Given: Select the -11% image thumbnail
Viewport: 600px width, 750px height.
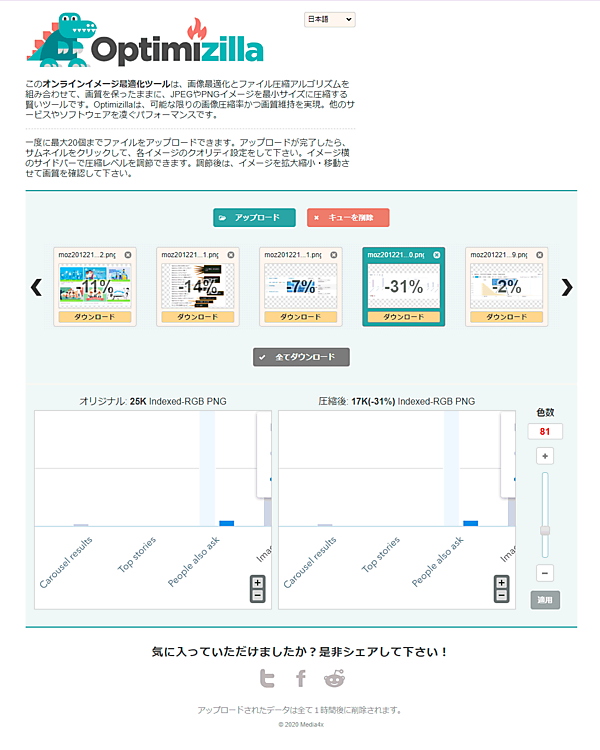Looking at the screenshot, I should pyautogui.click(x=95, y=286).
